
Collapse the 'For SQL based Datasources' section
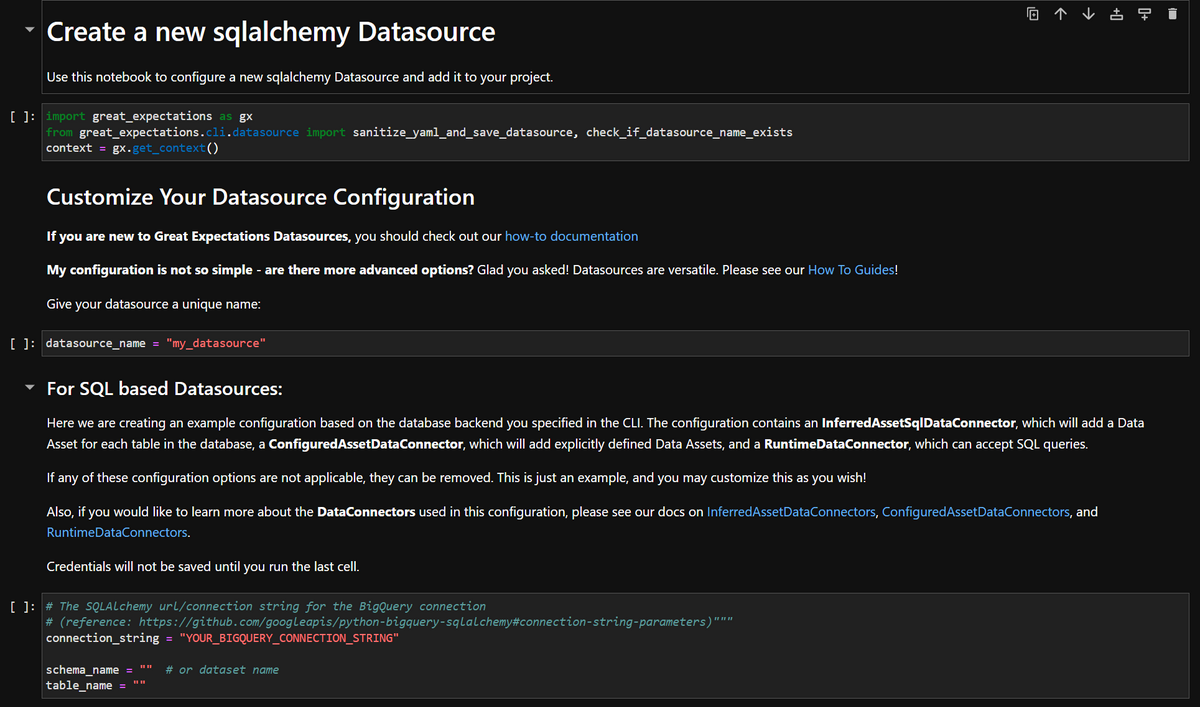(x=30, y=388)
